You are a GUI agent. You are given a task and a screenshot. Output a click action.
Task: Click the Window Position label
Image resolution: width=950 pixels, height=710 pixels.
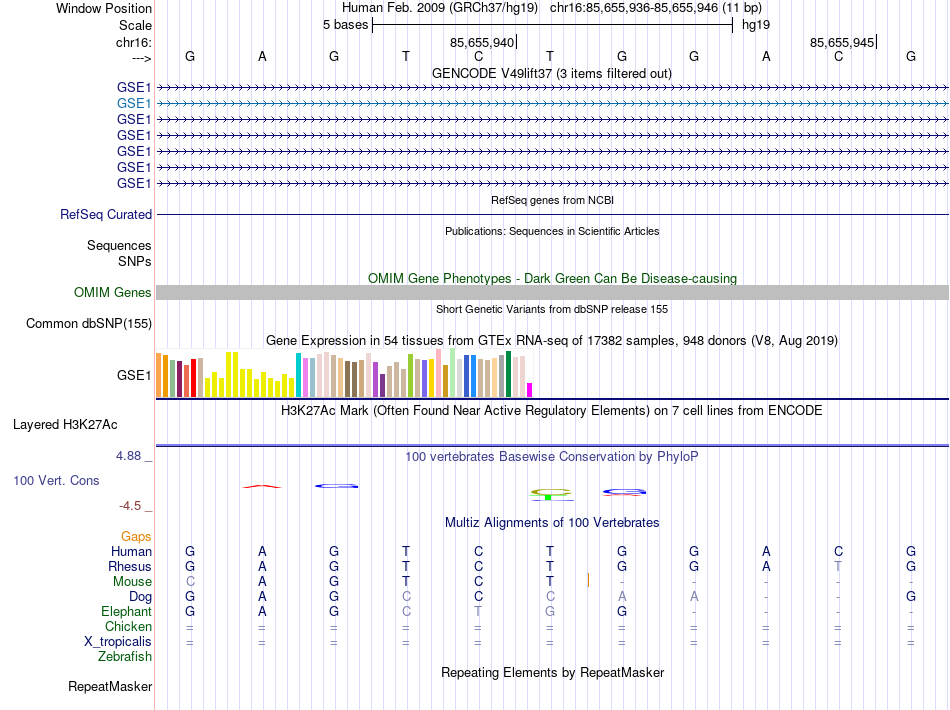(104, 8)
